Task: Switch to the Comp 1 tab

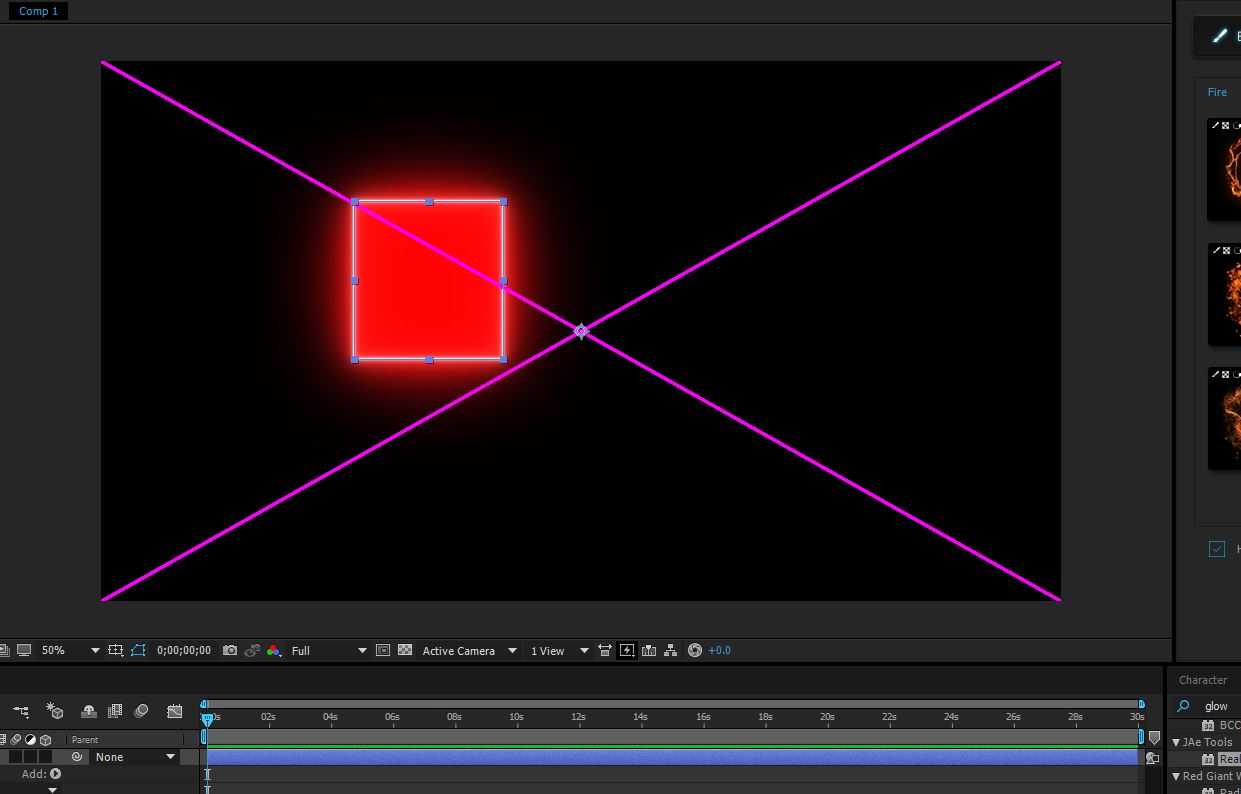Action: pos(38,11)
